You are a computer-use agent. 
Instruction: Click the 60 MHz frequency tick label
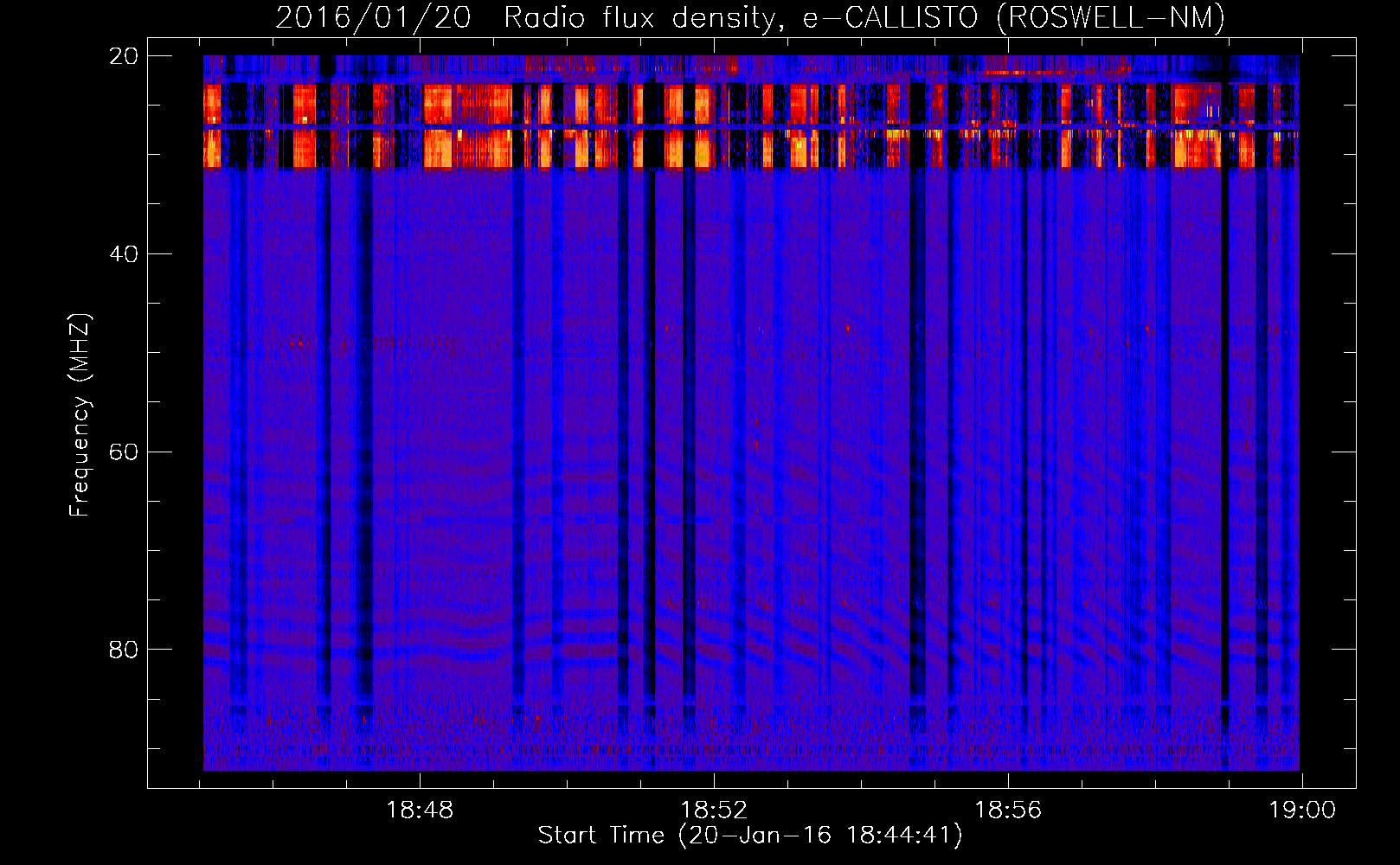pos(123,452)
